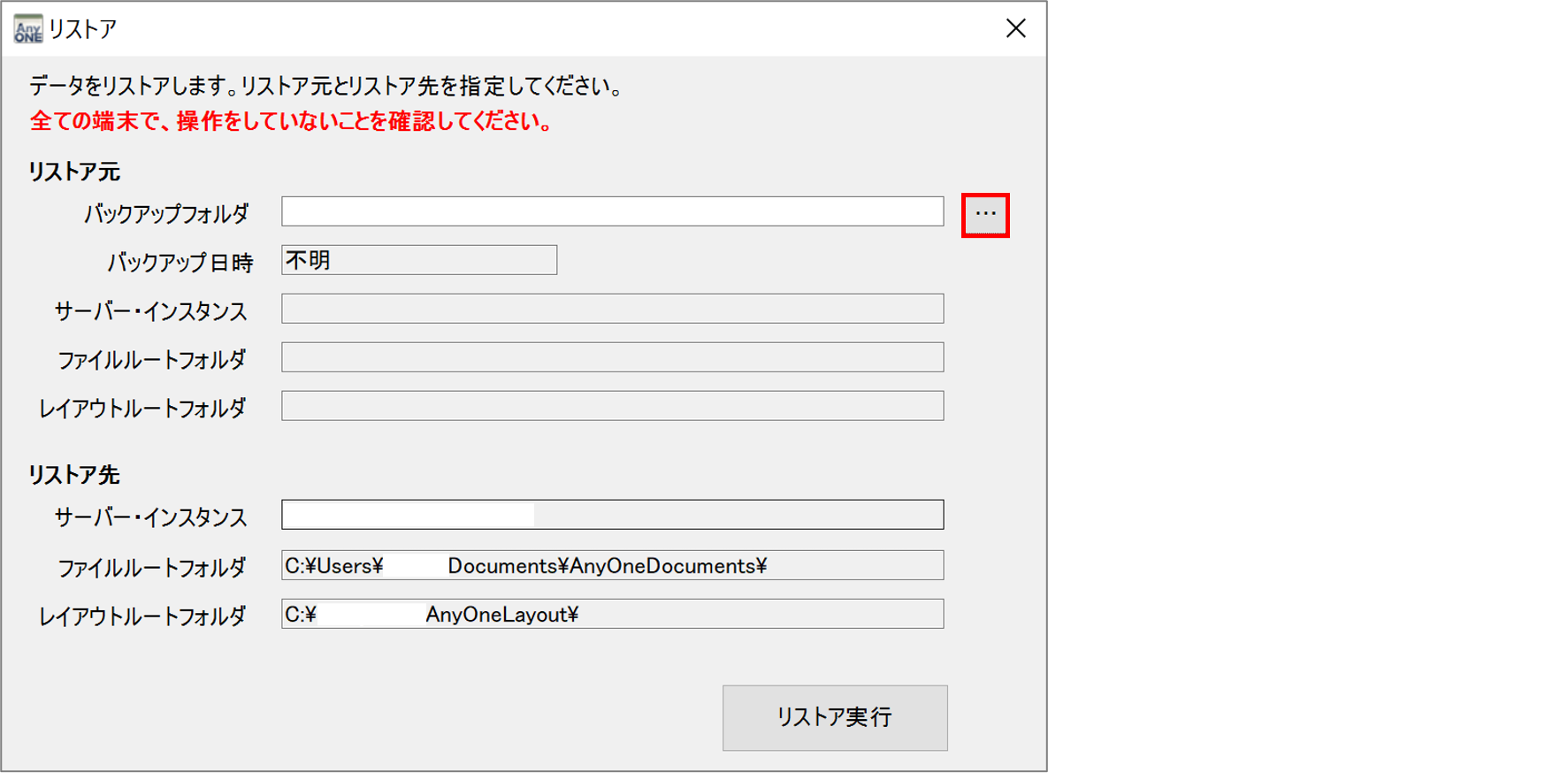Click the リストア元 section heading
The height and width of the screenshot is (773, 1568).
(x=74, y=172)
